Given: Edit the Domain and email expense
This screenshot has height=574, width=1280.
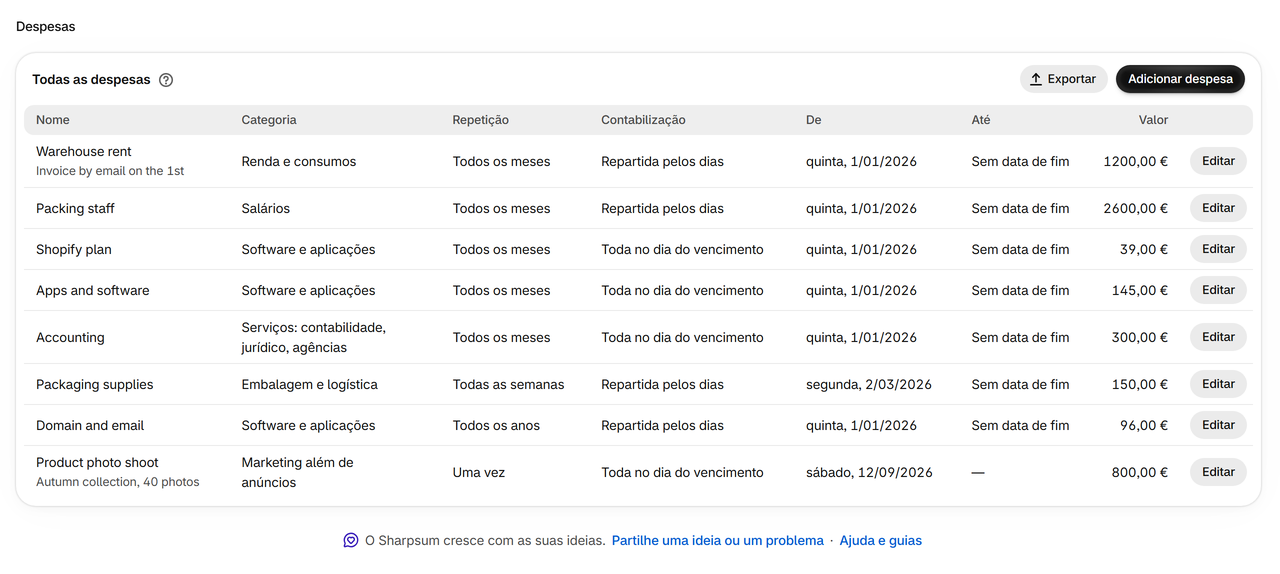Looking at the screenshot, I should pos(1218,425).
